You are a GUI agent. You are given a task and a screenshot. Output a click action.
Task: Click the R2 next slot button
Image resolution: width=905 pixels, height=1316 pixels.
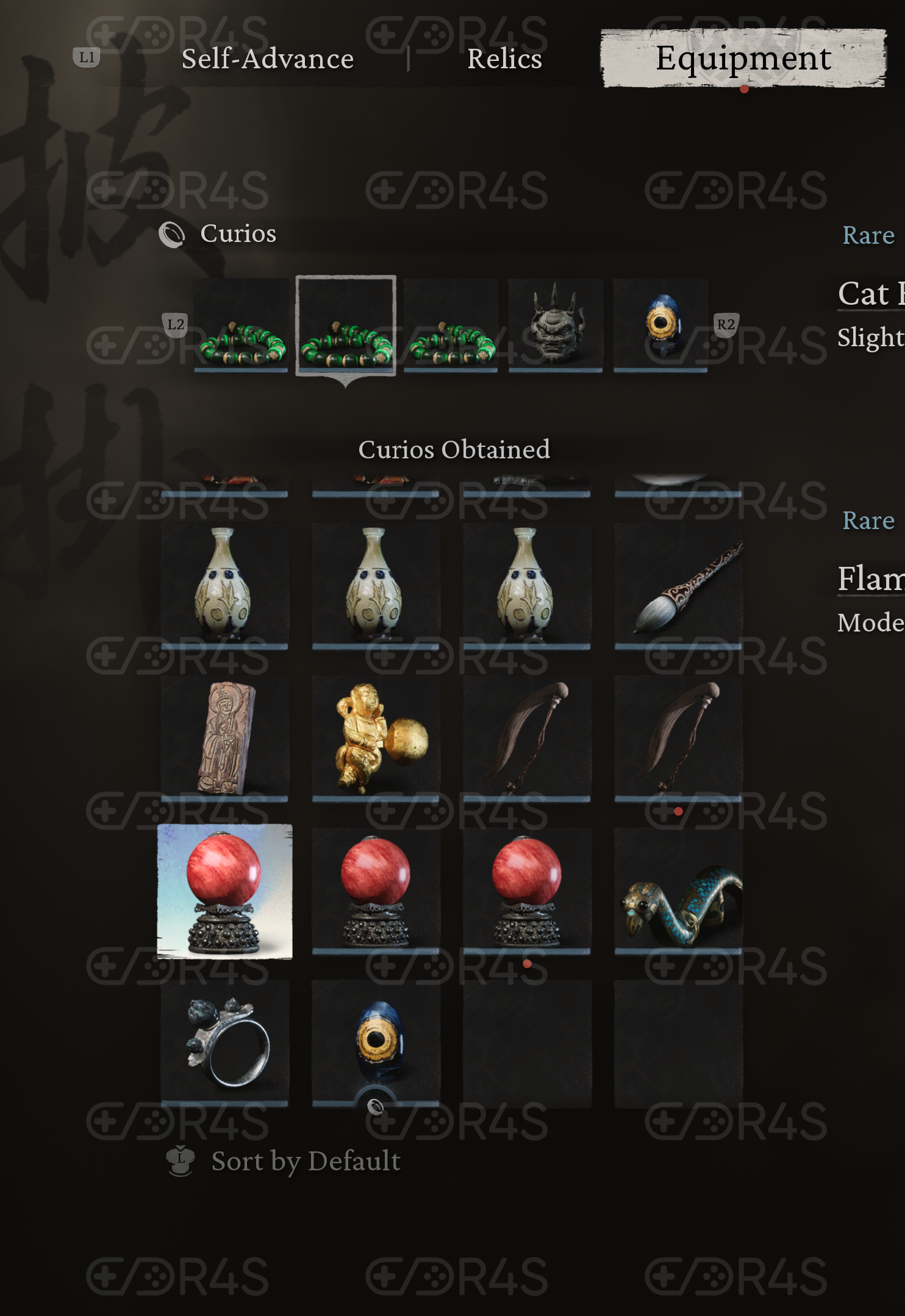point(726,324)
